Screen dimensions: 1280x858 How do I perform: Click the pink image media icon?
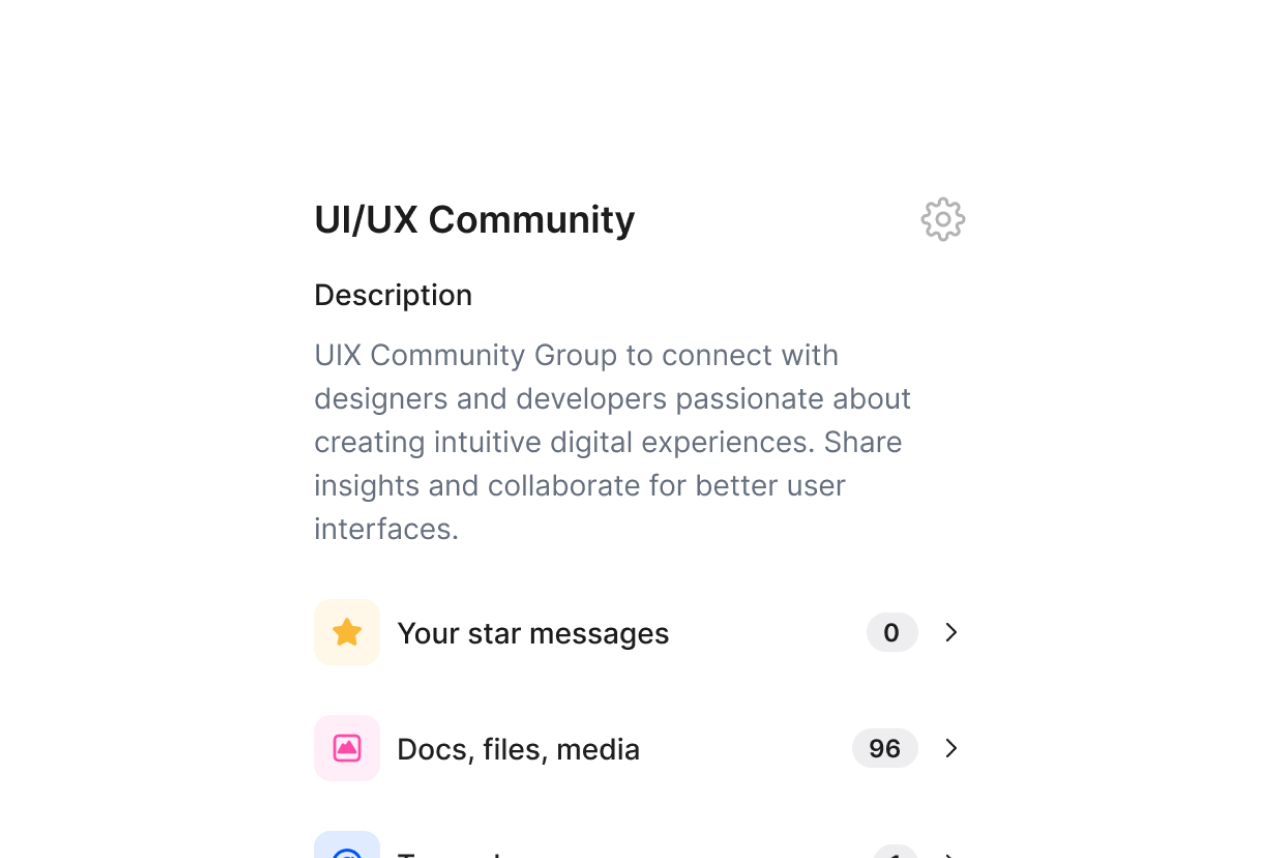tap(347, 748)
